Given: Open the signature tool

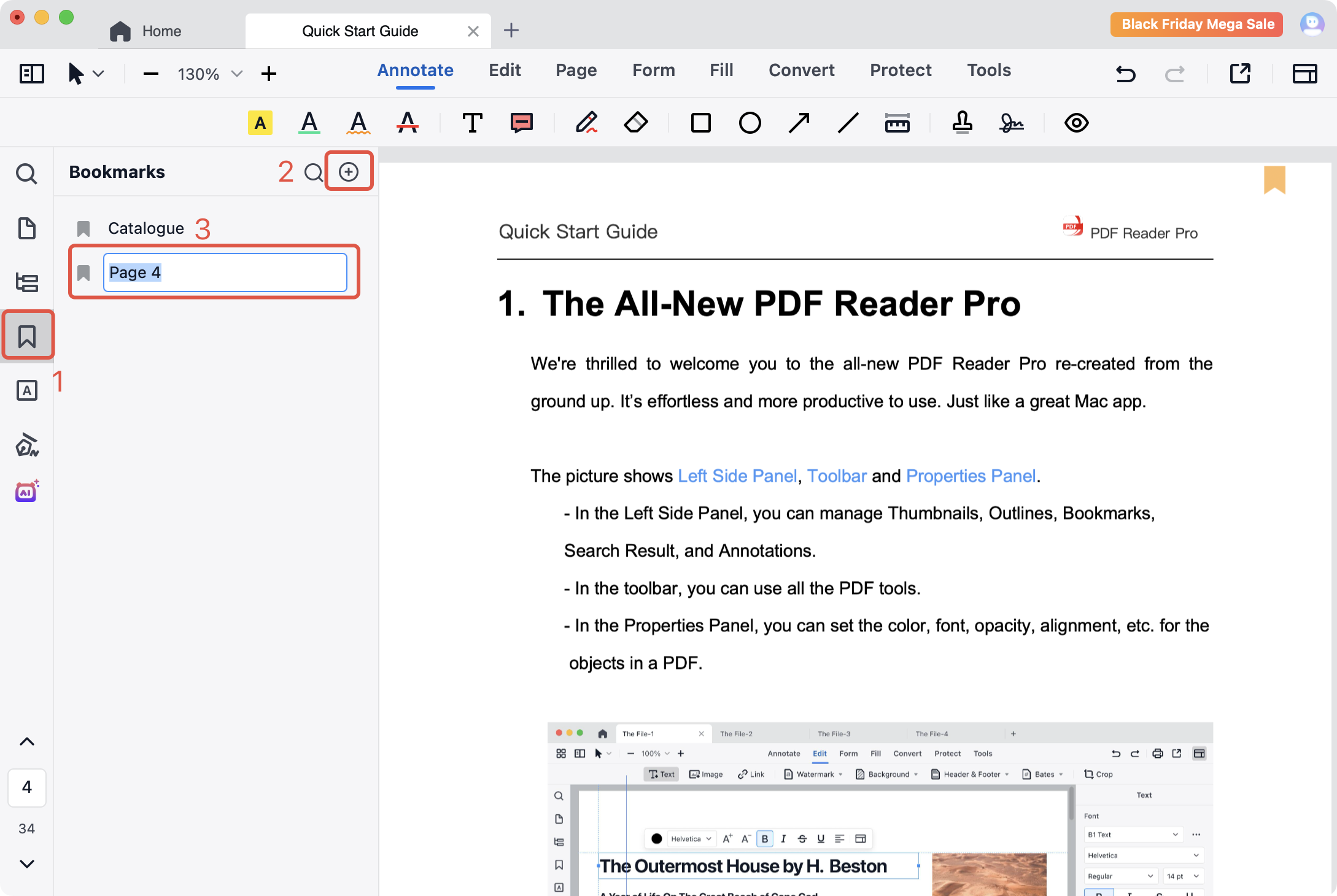Looking at the screenshot, I should pos(1011,123).
